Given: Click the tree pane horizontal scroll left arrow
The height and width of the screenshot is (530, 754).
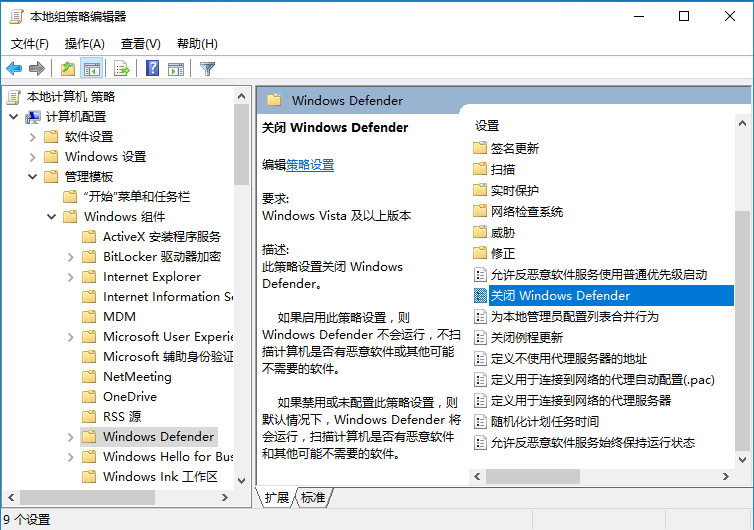Looking at the screenshot, I should [x=11, y=497].
